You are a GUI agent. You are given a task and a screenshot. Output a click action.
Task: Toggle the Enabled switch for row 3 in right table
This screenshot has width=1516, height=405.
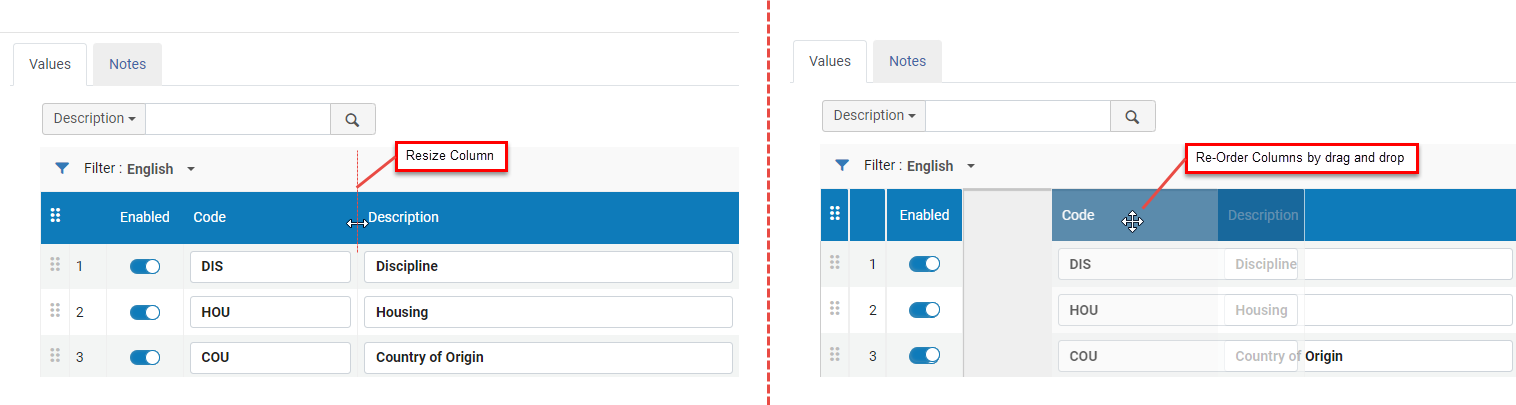tap(924, 355)
